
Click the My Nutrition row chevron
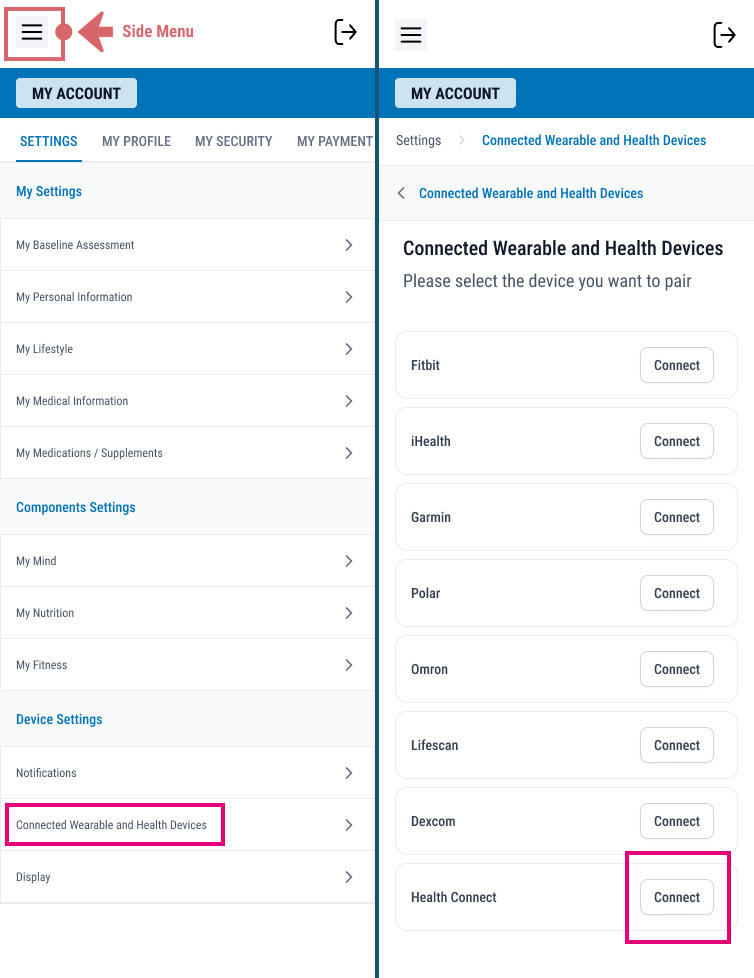(348, 613)
